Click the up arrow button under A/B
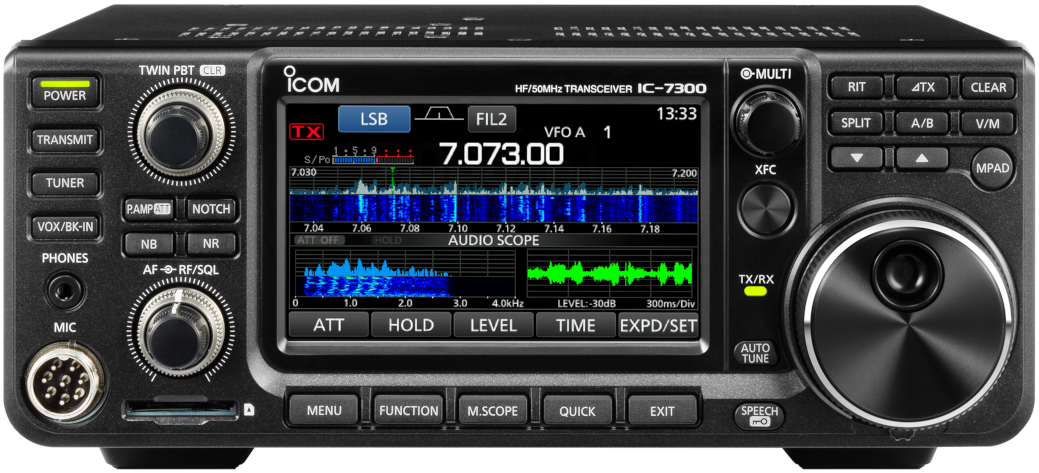 (x=922, y=159)
